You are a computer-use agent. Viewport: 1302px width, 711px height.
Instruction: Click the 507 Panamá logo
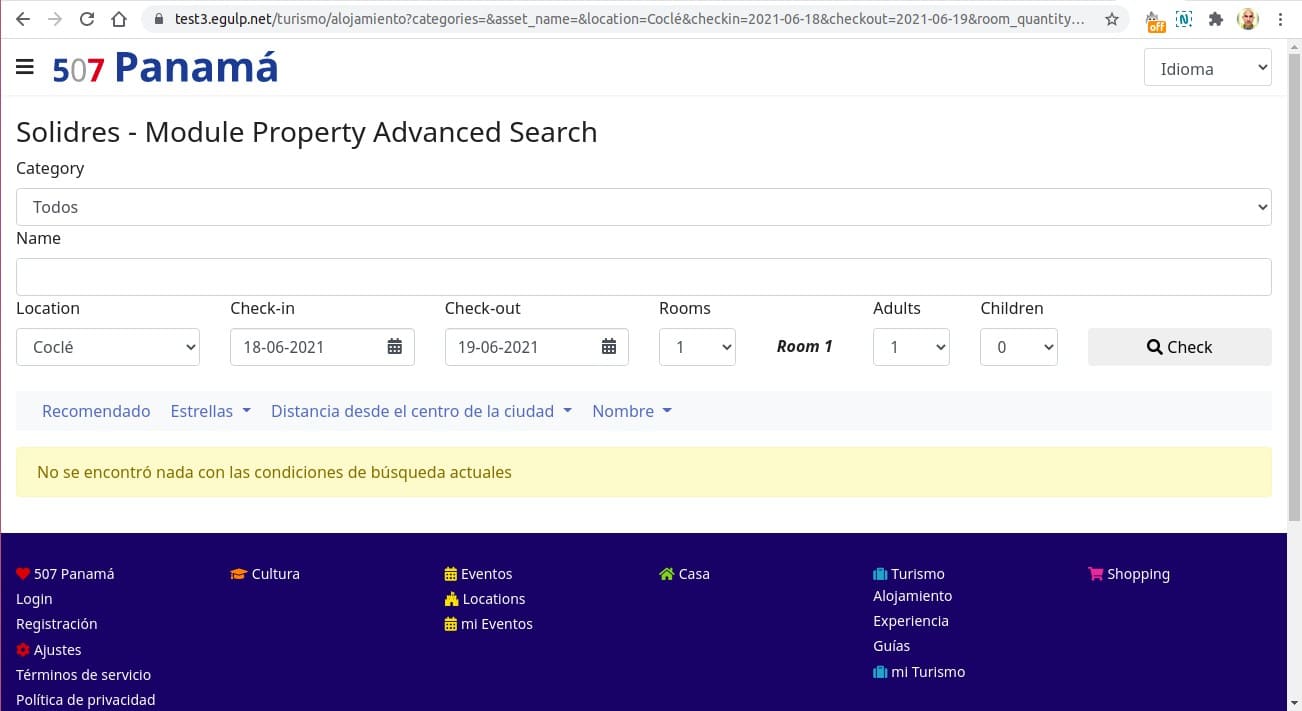coord(166,68)
